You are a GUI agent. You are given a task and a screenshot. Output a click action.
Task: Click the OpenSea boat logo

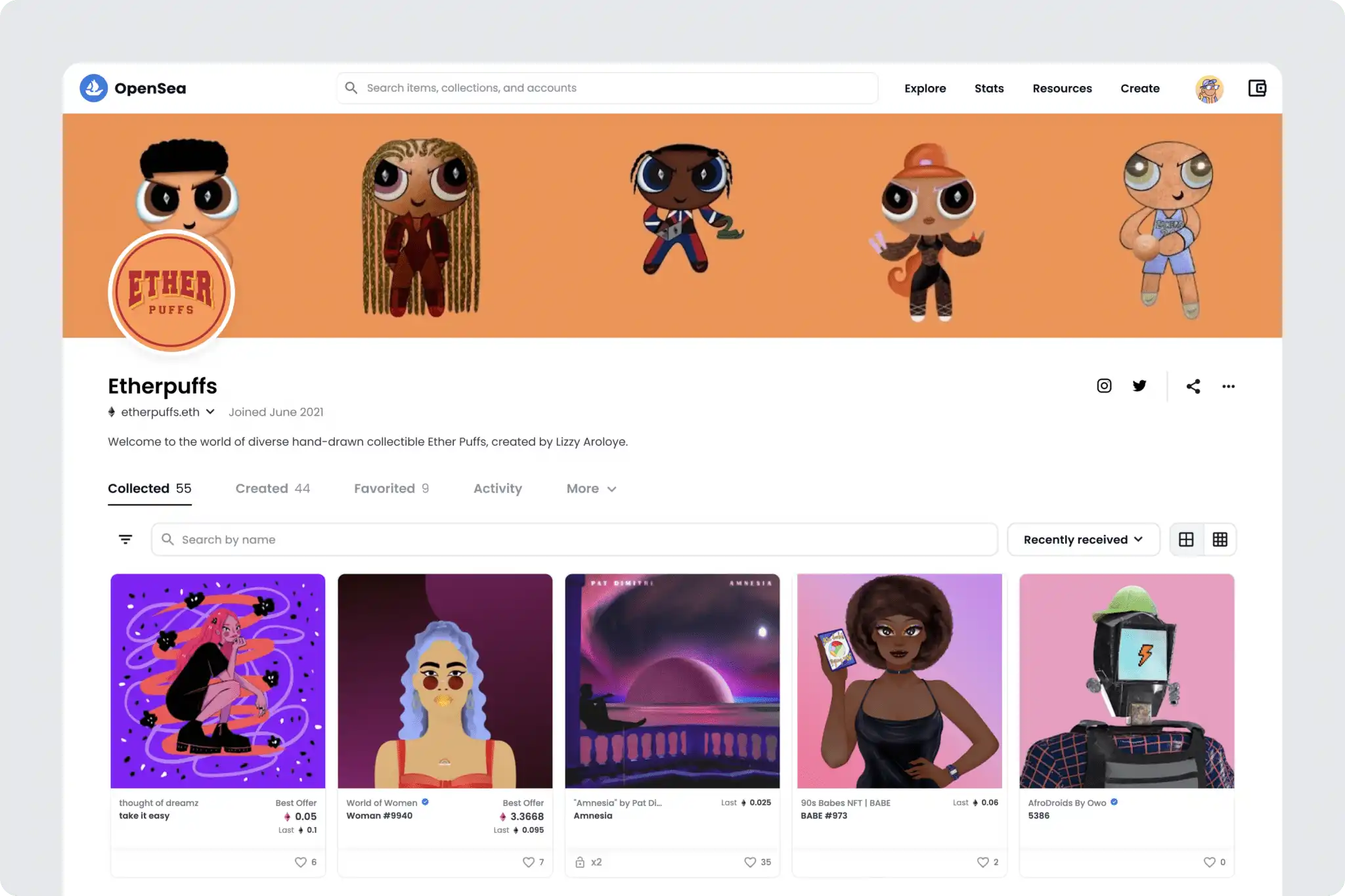[x=94, y=88]
